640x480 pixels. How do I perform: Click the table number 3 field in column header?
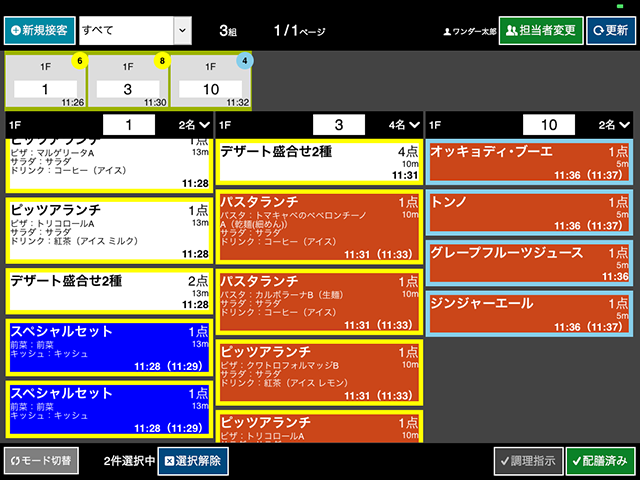pos(338,125)
